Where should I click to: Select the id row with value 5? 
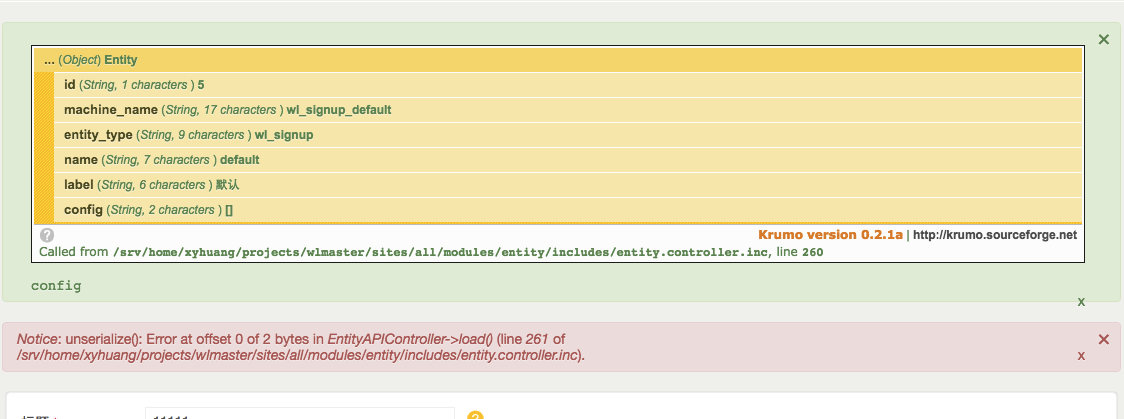click(568, 85)
